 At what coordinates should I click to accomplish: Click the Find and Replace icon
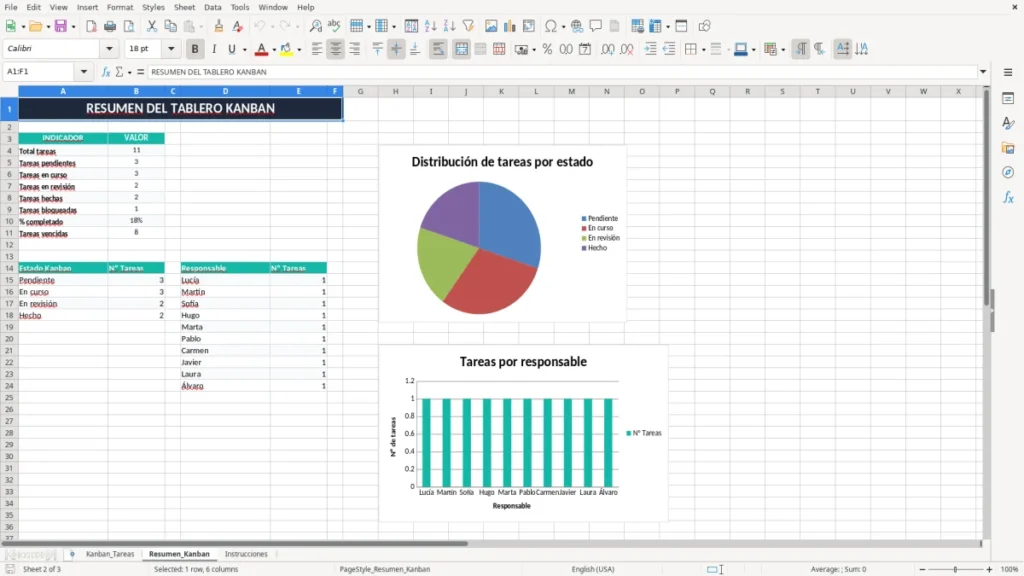click(315, 26)
